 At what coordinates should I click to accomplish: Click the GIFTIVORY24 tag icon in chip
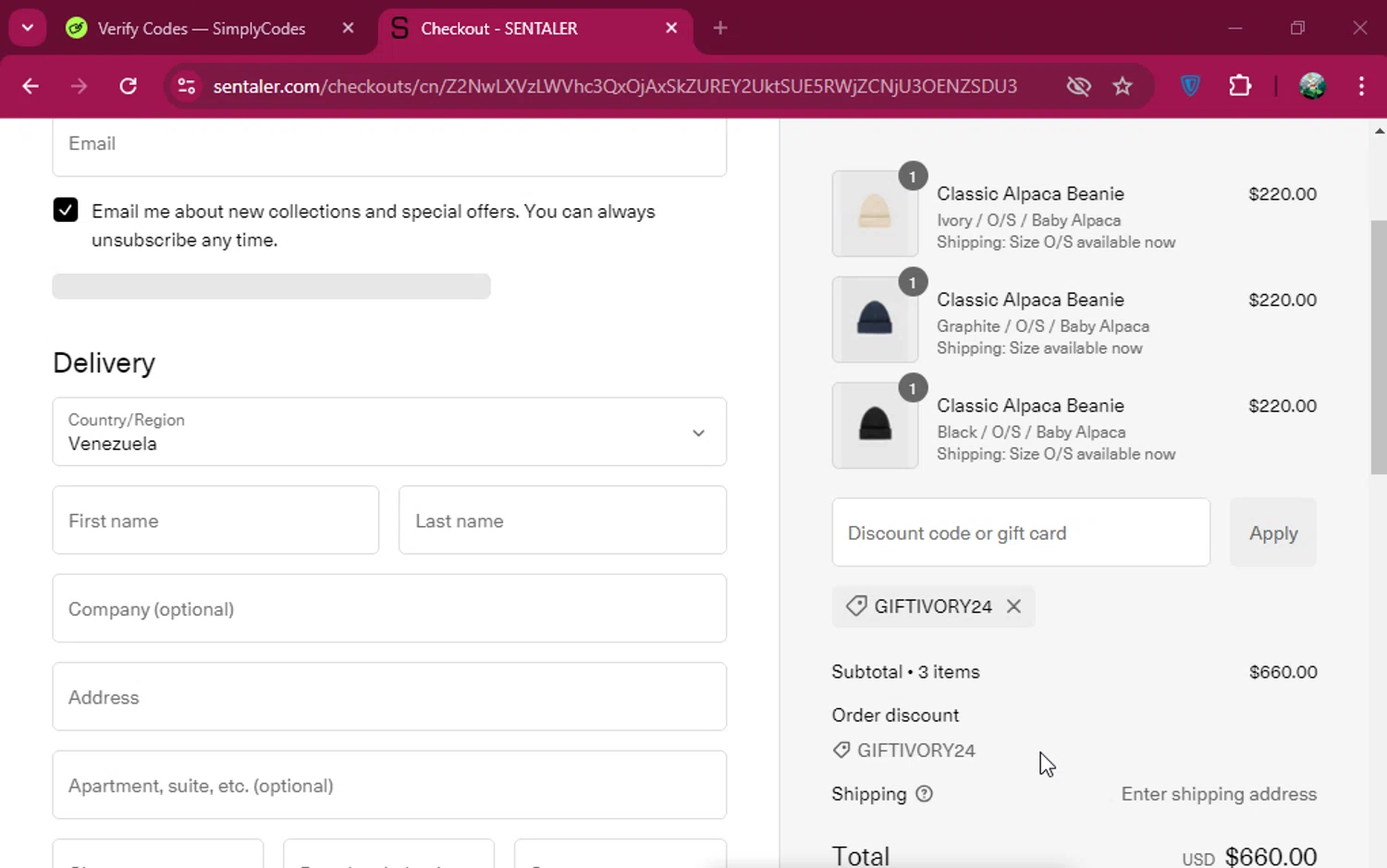coord(856,606)
